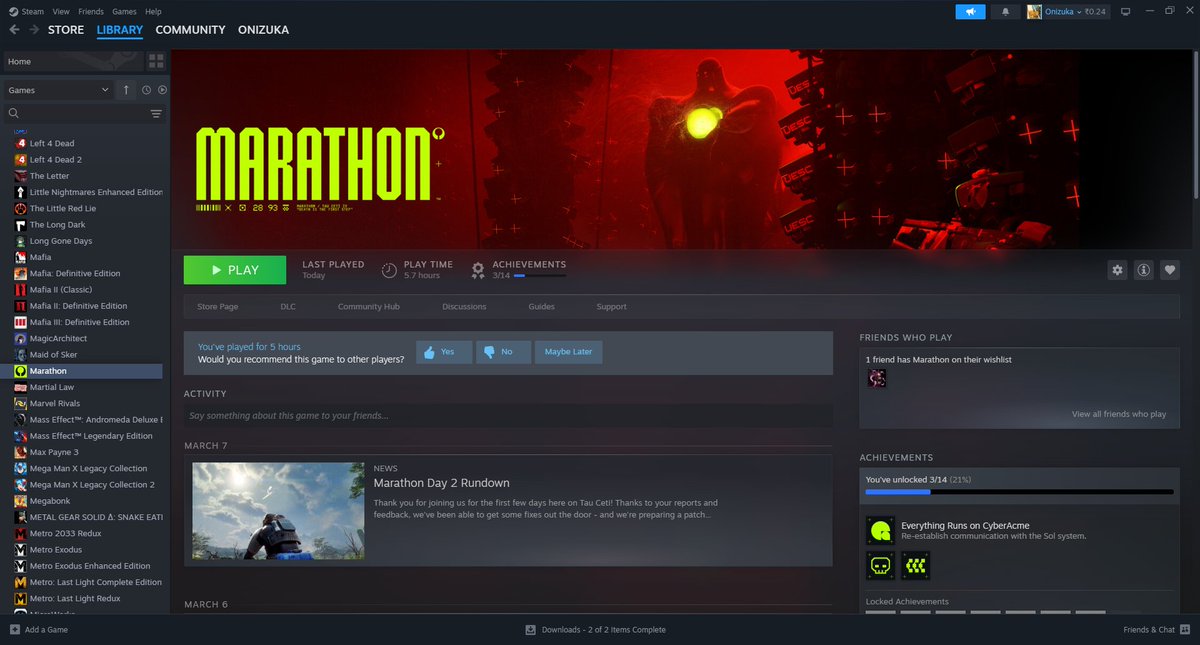Screen dimensions: 1200x645
Task: Click the sort ascending arrow icon
Action: (126, 90)
